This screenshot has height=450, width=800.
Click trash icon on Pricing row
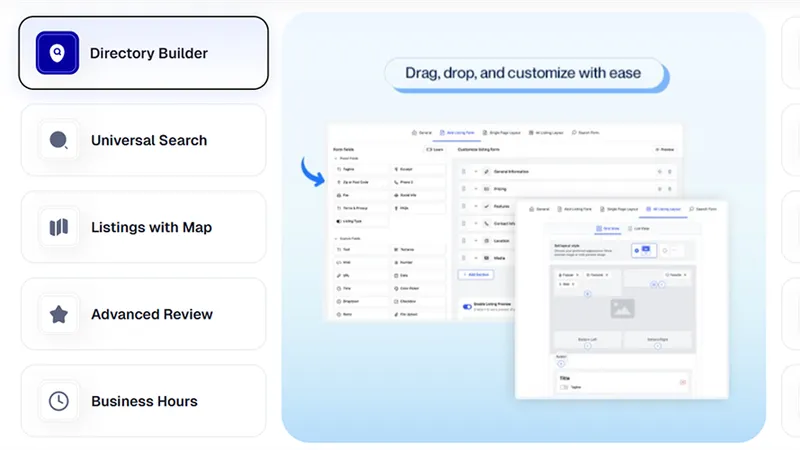[x=670, y=189]
